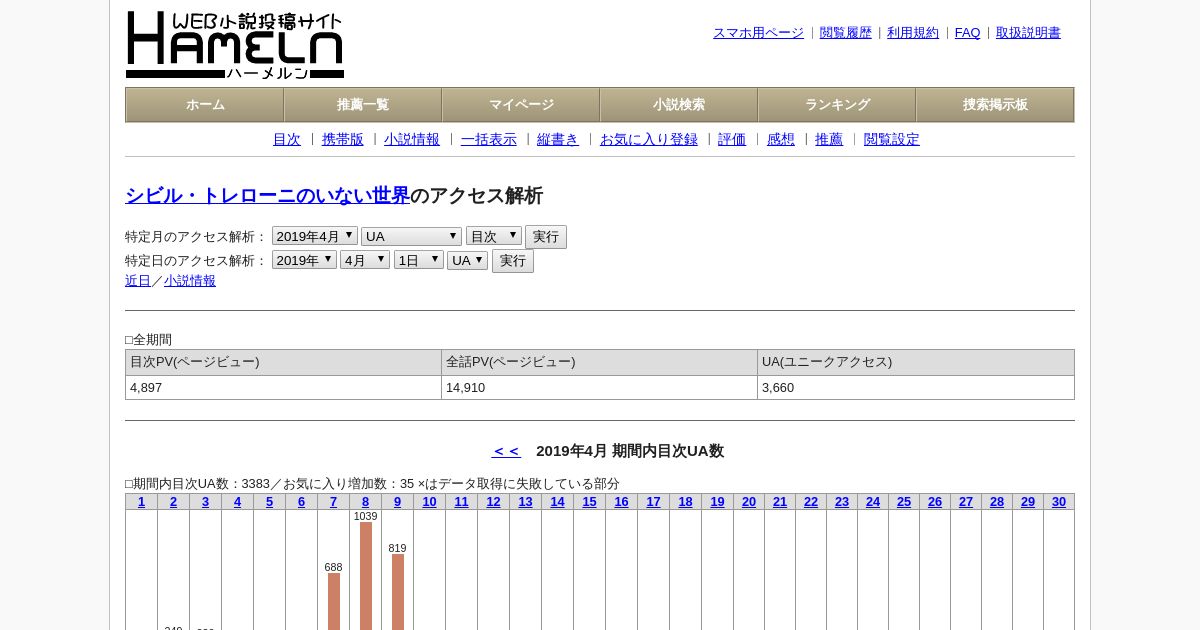
Task: Select day 8 in the chart header
Action: tap(366, 502)
